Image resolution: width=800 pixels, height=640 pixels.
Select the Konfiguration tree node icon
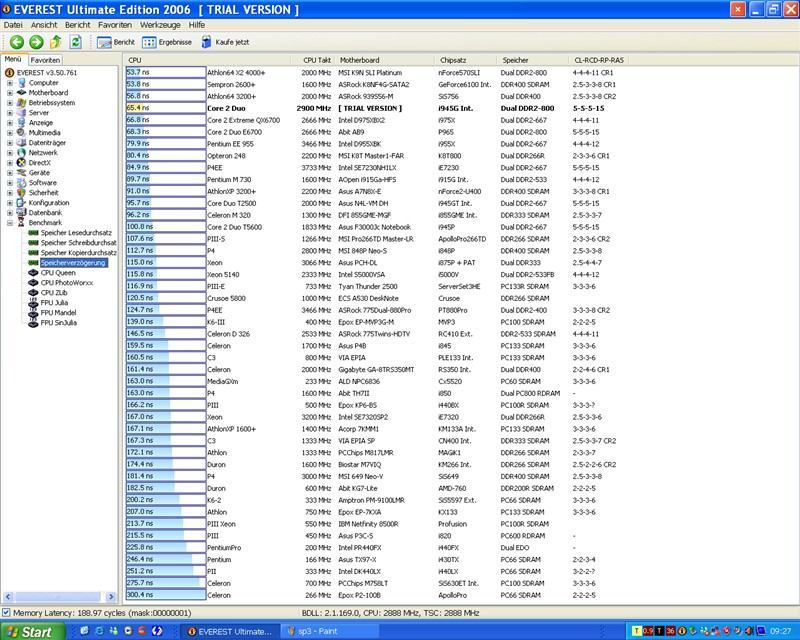coord(21,203)
